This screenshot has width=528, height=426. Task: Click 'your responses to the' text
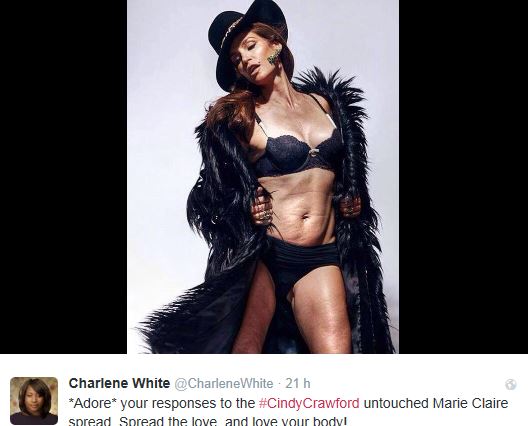pyautogui.click(x=188, y=403)
